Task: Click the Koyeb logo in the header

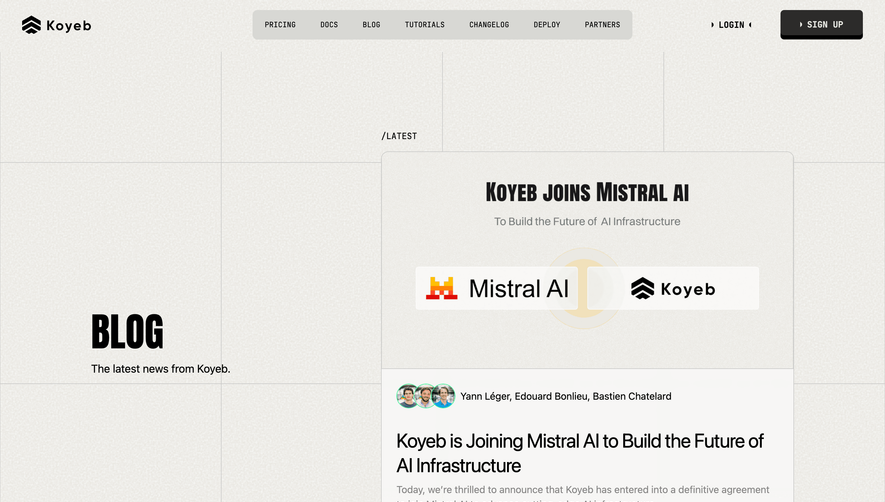Action: (x=56, y=25)
